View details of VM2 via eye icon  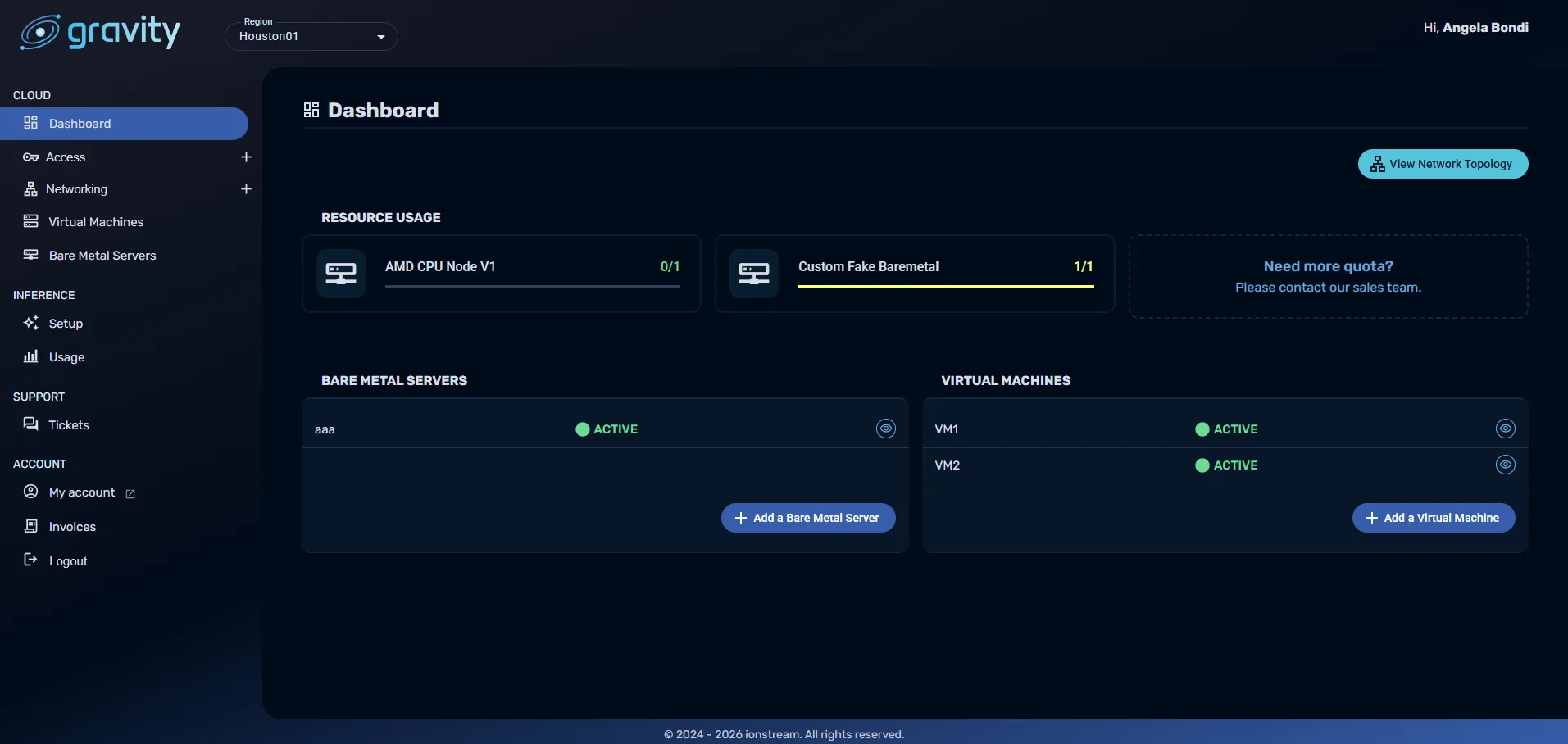(1506, 465)
